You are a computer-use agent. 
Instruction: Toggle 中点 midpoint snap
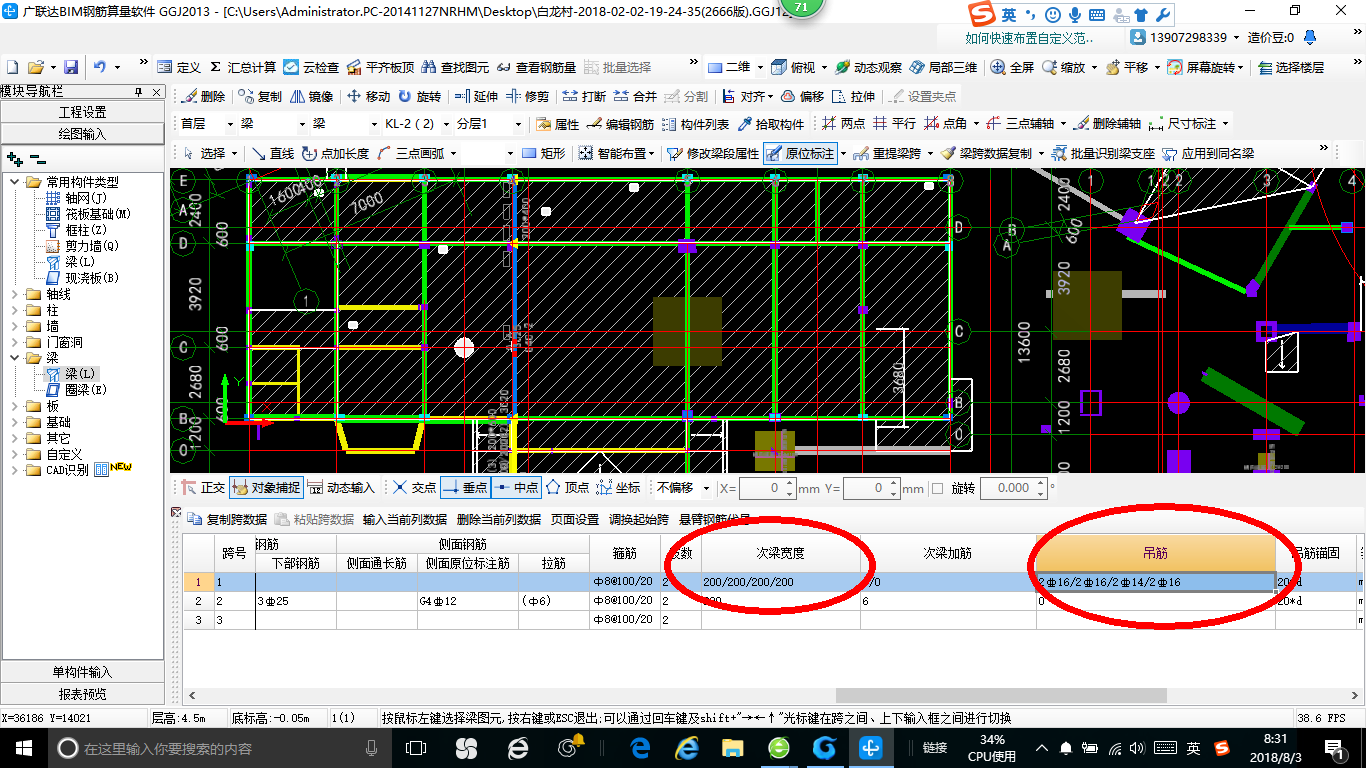point(516,488)
